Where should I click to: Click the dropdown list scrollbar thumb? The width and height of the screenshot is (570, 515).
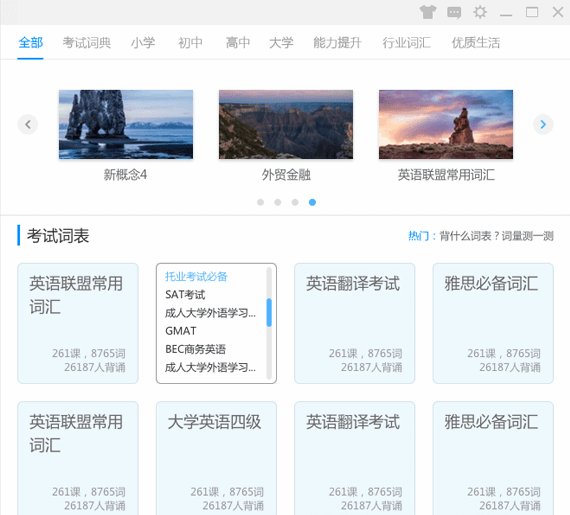269,313
